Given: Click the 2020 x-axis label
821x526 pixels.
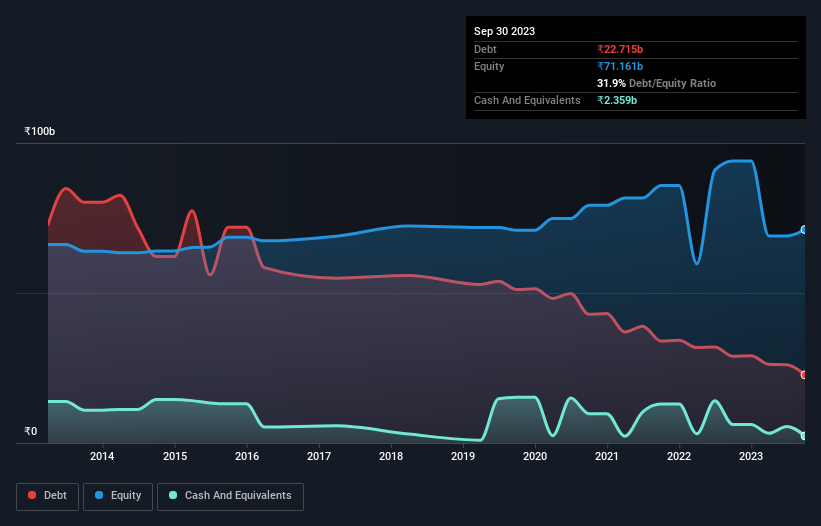Looking at the screenshot, I should (x=535, y=456).
